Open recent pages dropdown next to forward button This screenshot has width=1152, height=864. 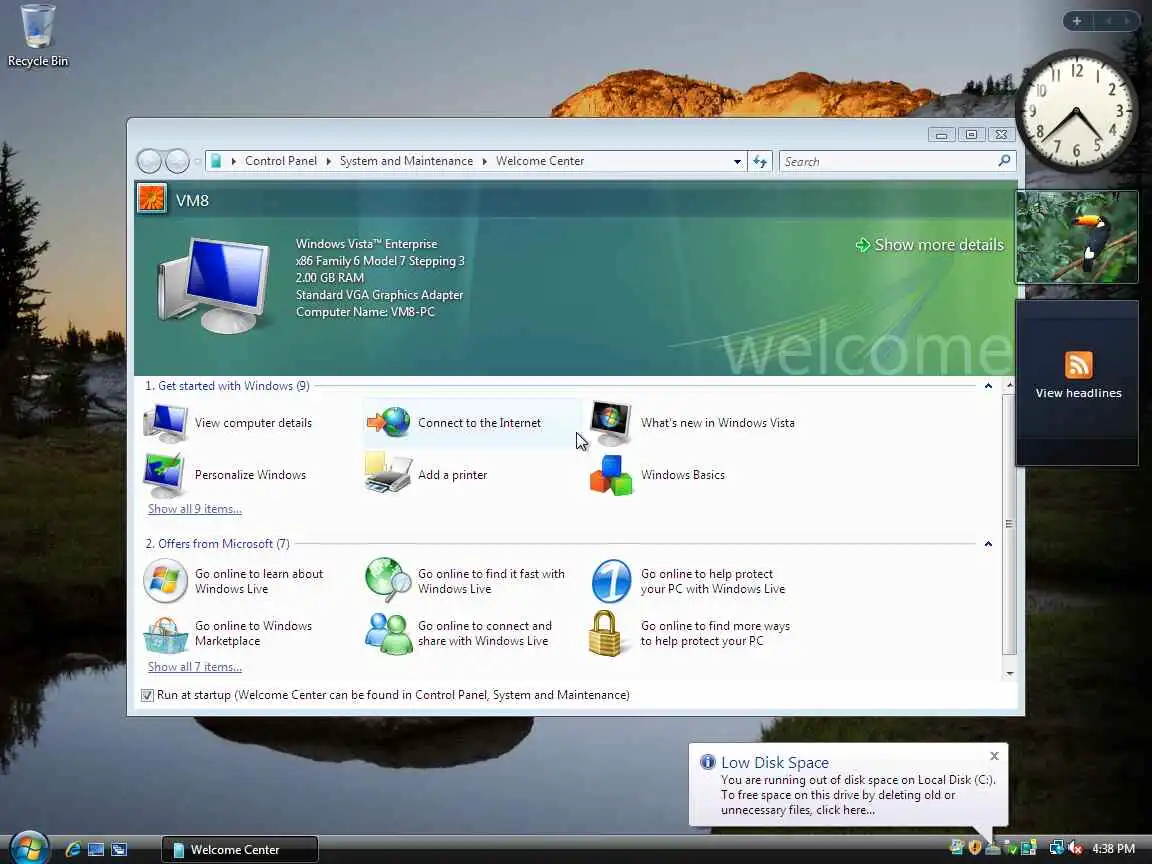tap(198, 161)
